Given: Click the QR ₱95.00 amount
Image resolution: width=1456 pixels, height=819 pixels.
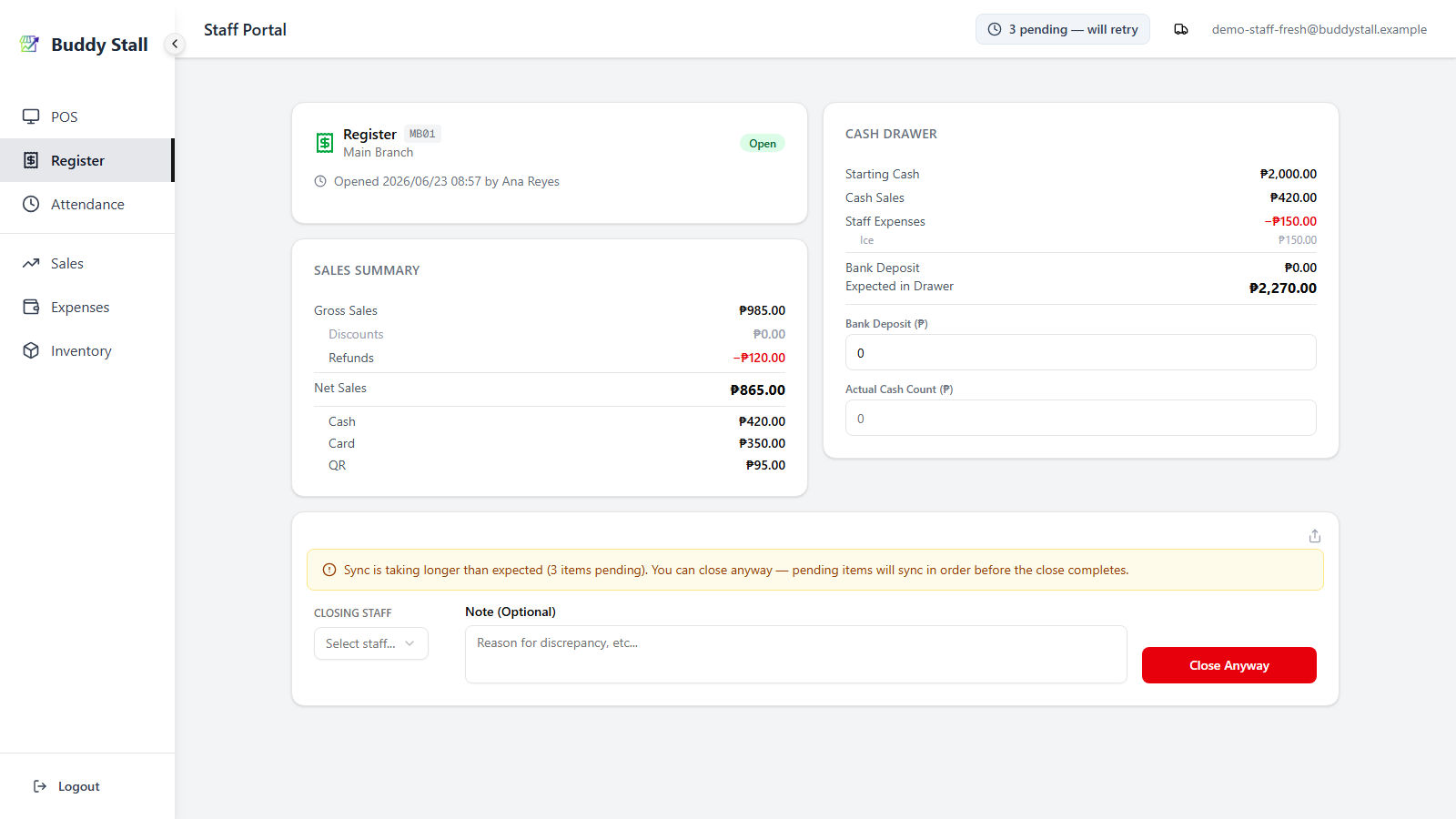Looking at the screenshot, I should coord(766,465).
